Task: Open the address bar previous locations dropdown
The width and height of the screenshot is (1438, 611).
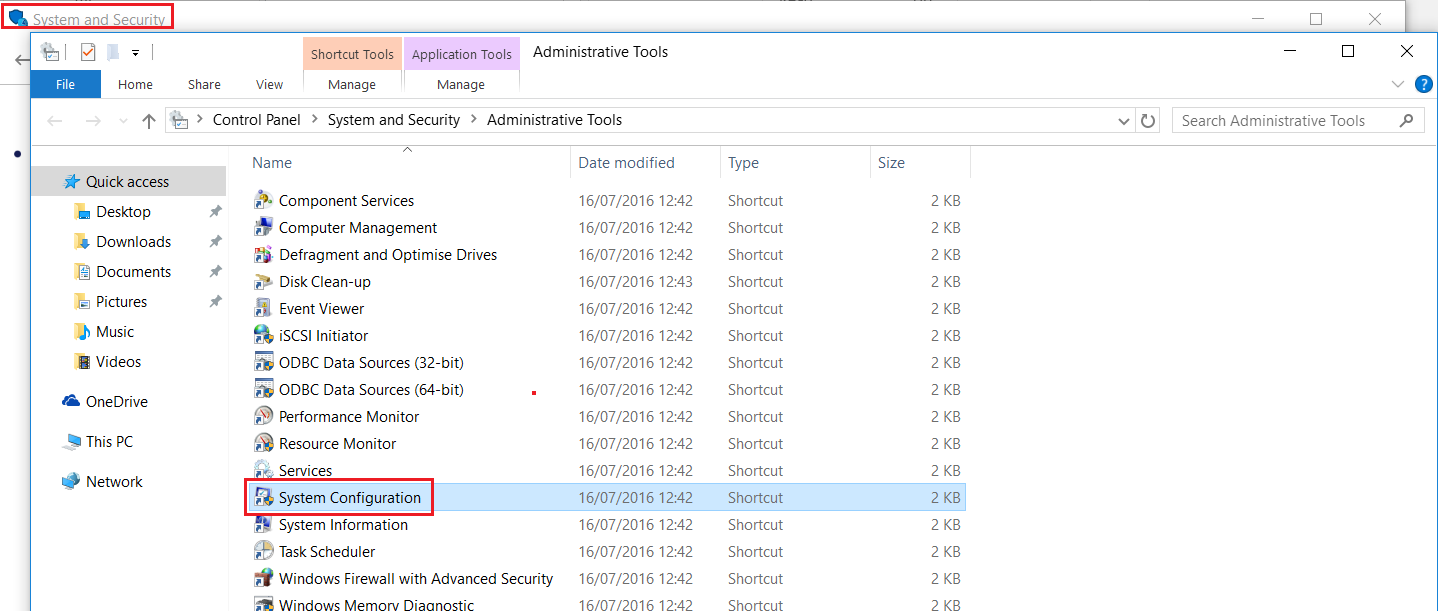Action: [1124, 121]
